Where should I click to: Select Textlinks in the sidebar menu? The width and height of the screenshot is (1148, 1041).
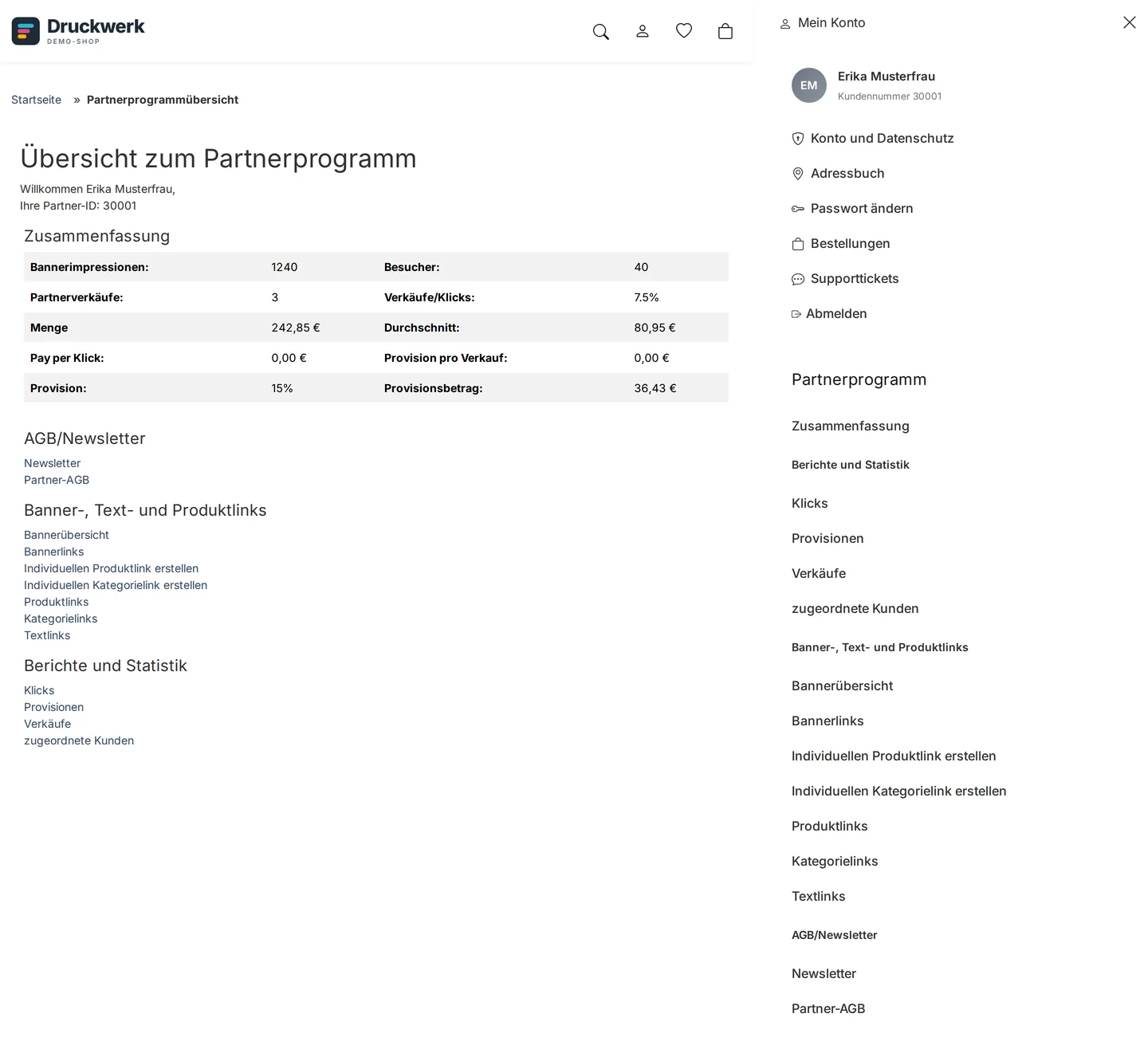[818, 896]
